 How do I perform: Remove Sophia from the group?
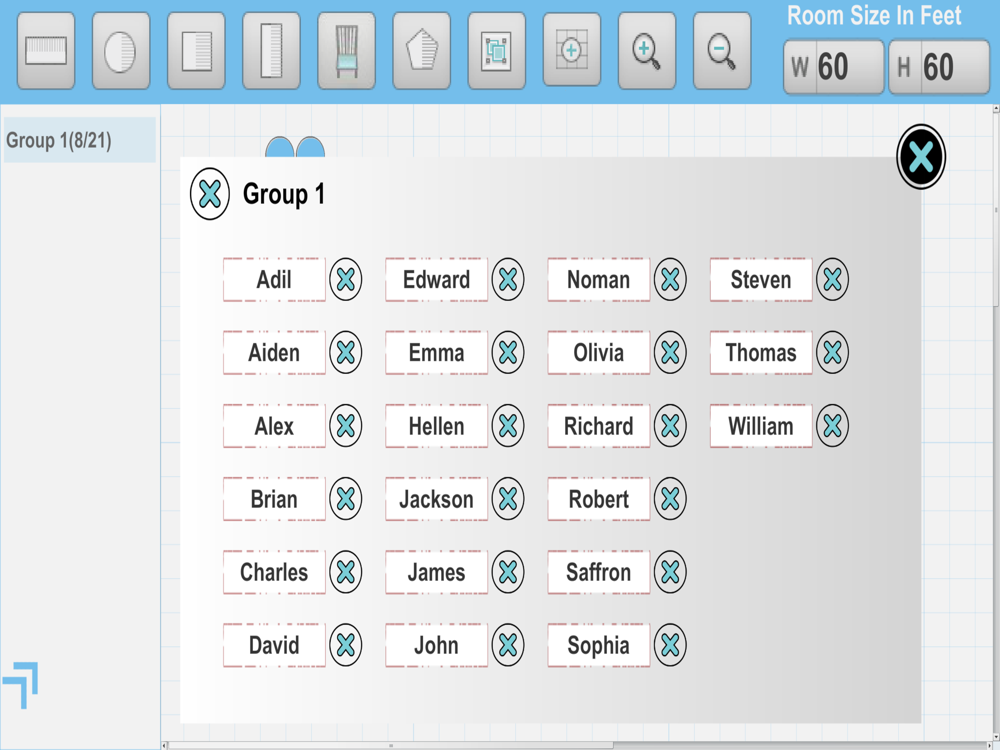pyautogui.click(x=670, y=645)
